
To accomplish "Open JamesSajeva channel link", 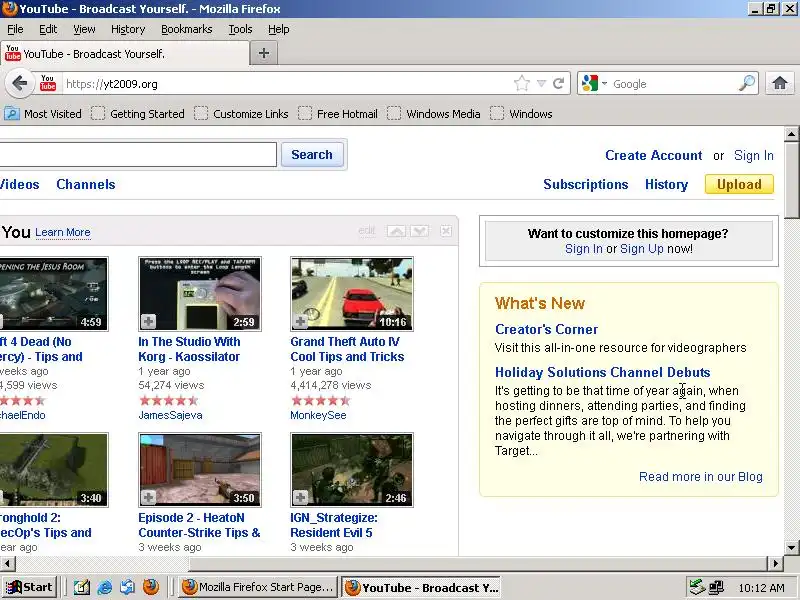I will pos(170,415).
